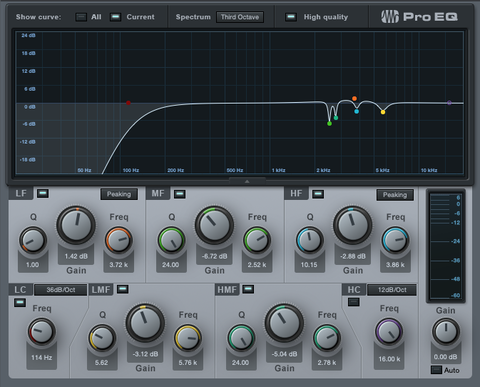This screenshot has height=387, width=480.
Task: Click the HMF frequency value 2.78 k
Action: [327, 363]
